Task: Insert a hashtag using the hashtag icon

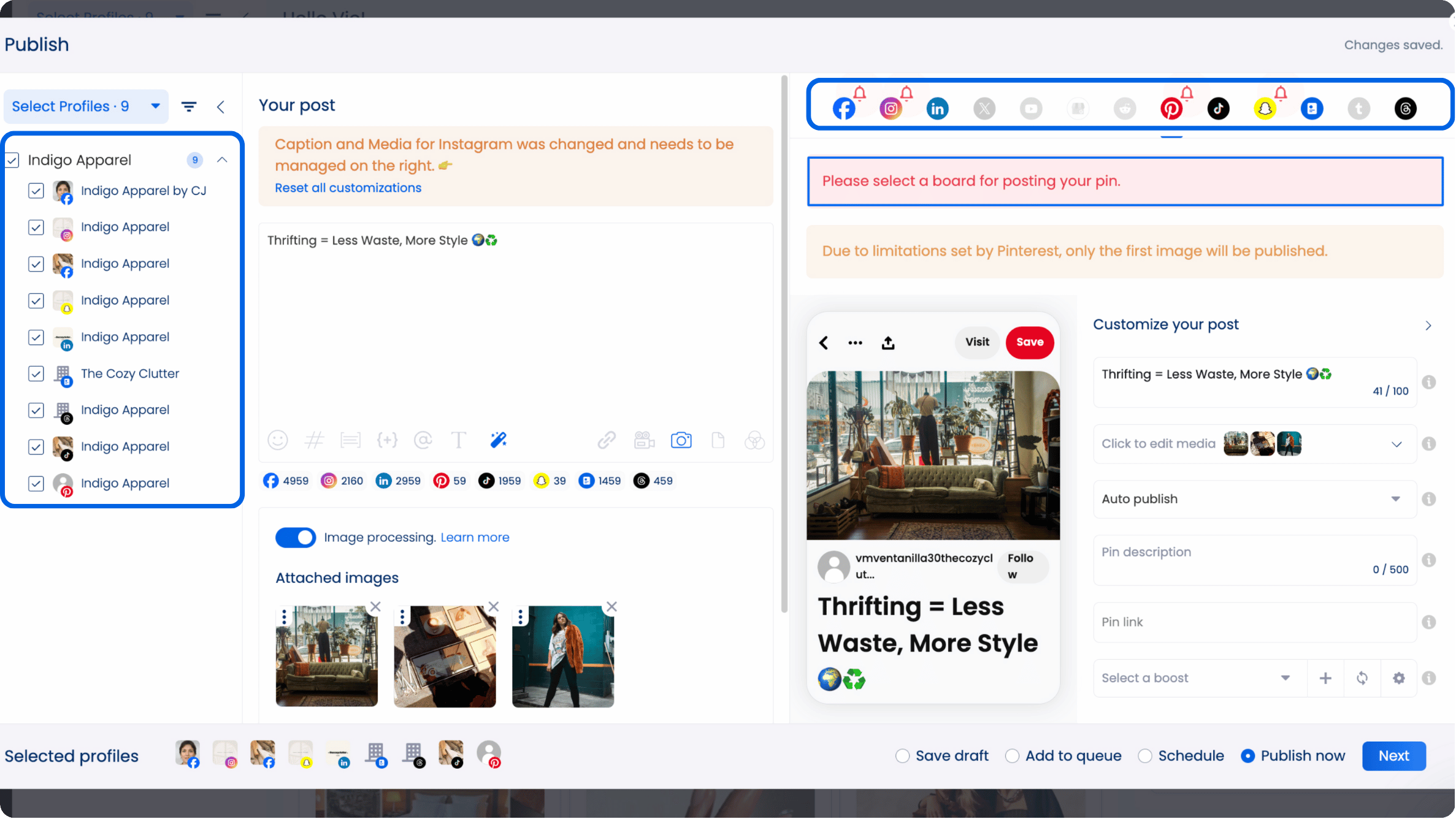Action: tap(315, 440)
